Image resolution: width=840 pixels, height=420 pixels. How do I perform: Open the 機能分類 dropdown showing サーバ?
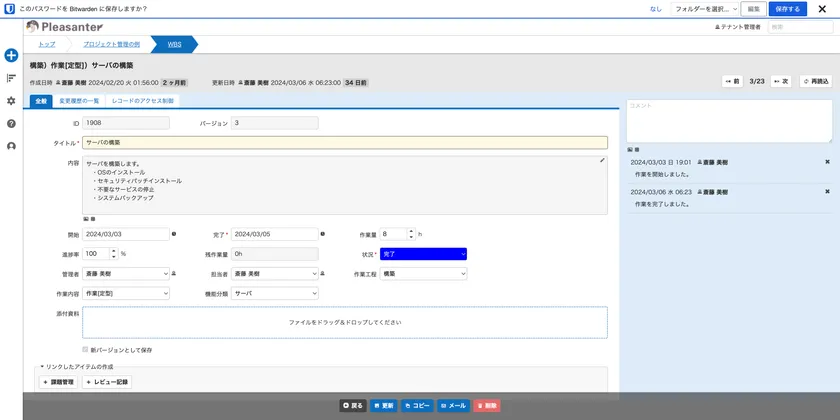274,294
